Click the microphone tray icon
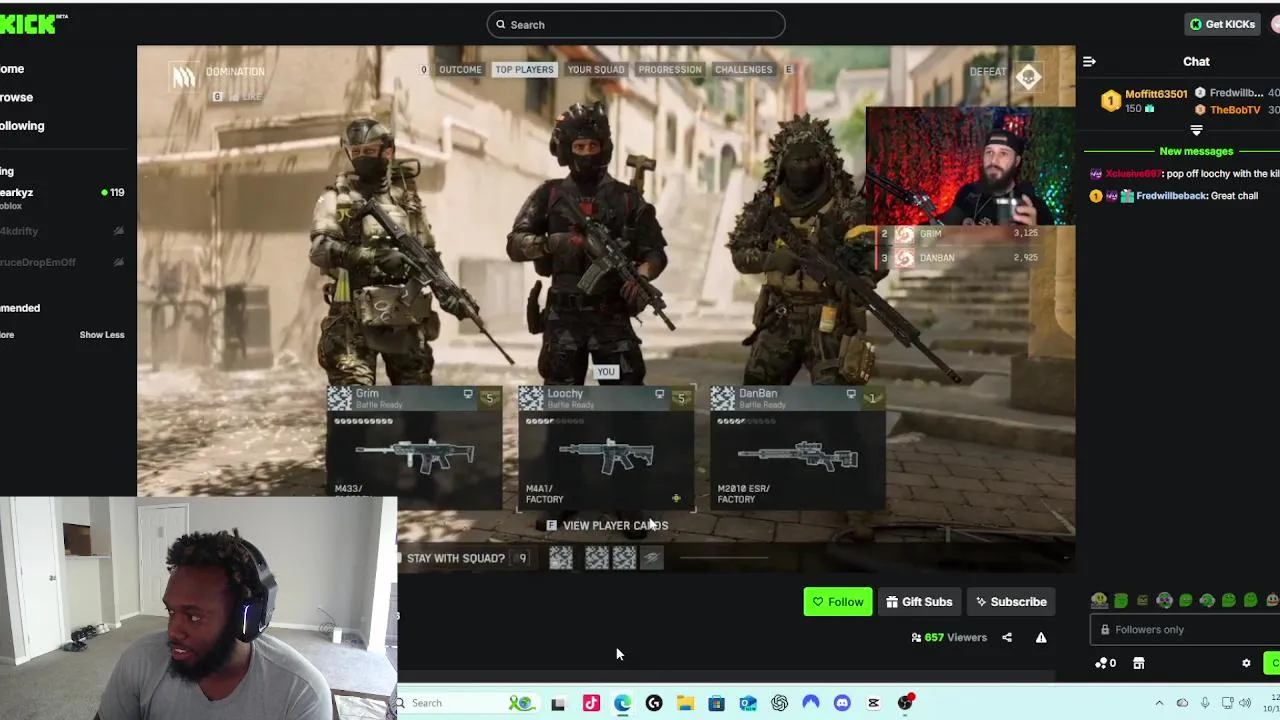 [x=1205, y=704]
